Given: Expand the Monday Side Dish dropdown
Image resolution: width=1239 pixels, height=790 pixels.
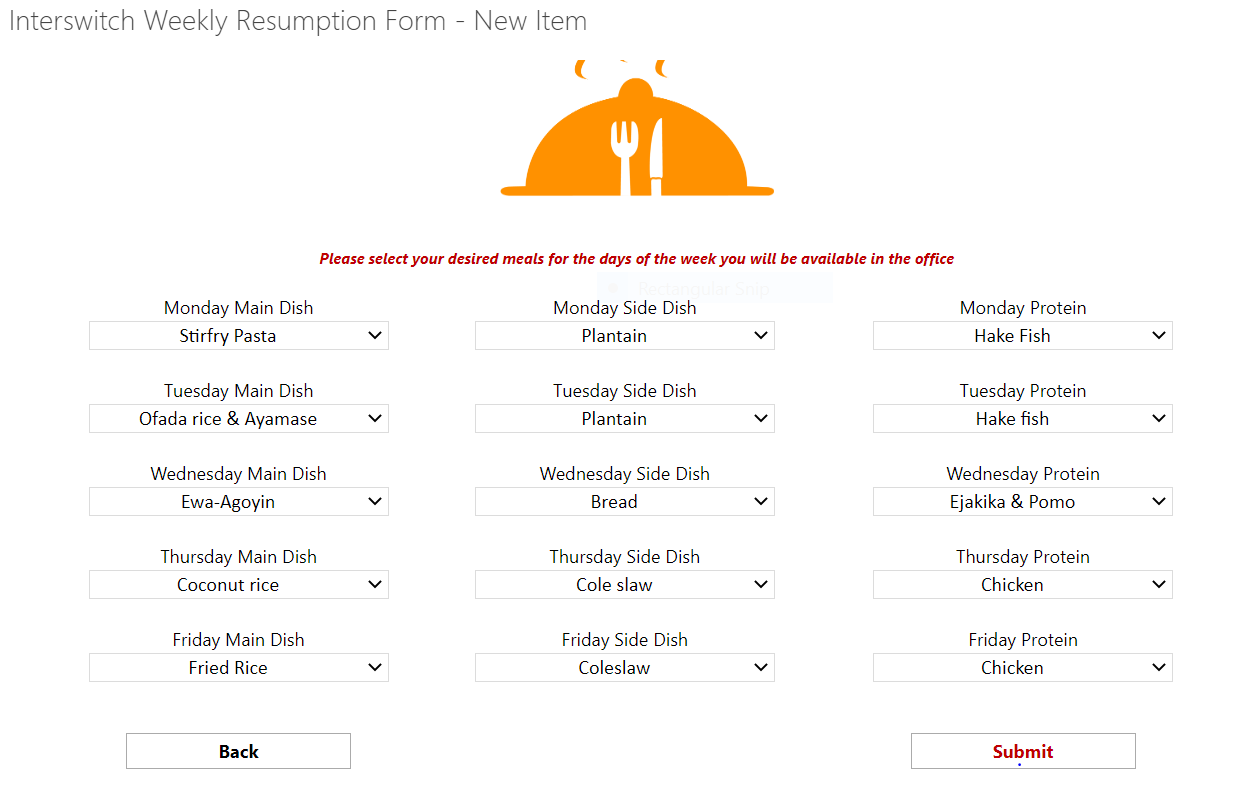Looking at the screenshot, I should point(624,336).
